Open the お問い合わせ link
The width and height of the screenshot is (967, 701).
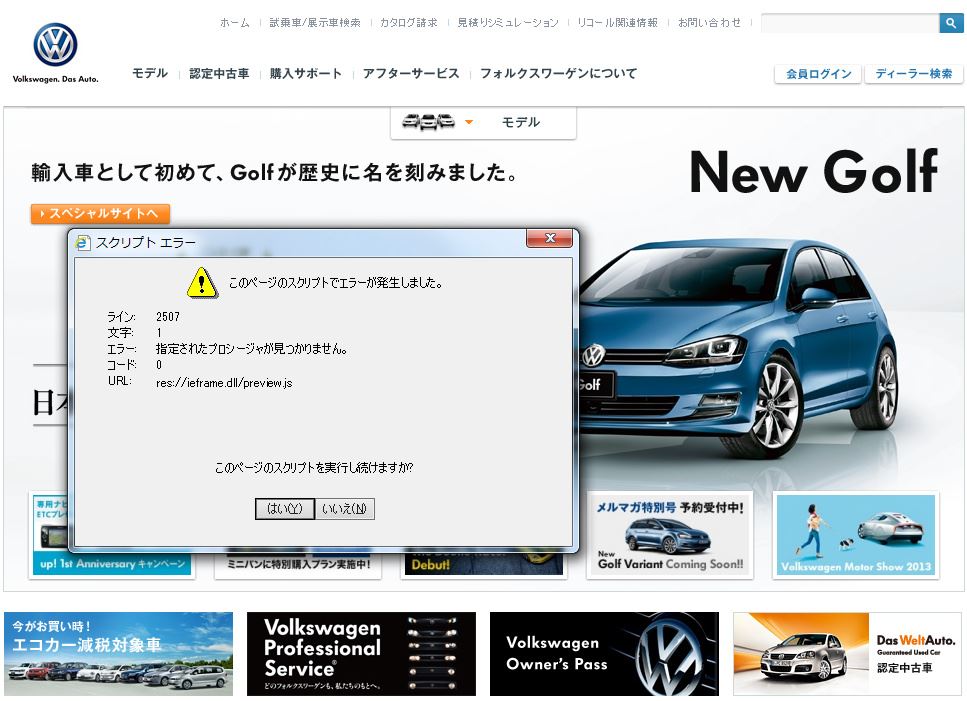(709, 23)
